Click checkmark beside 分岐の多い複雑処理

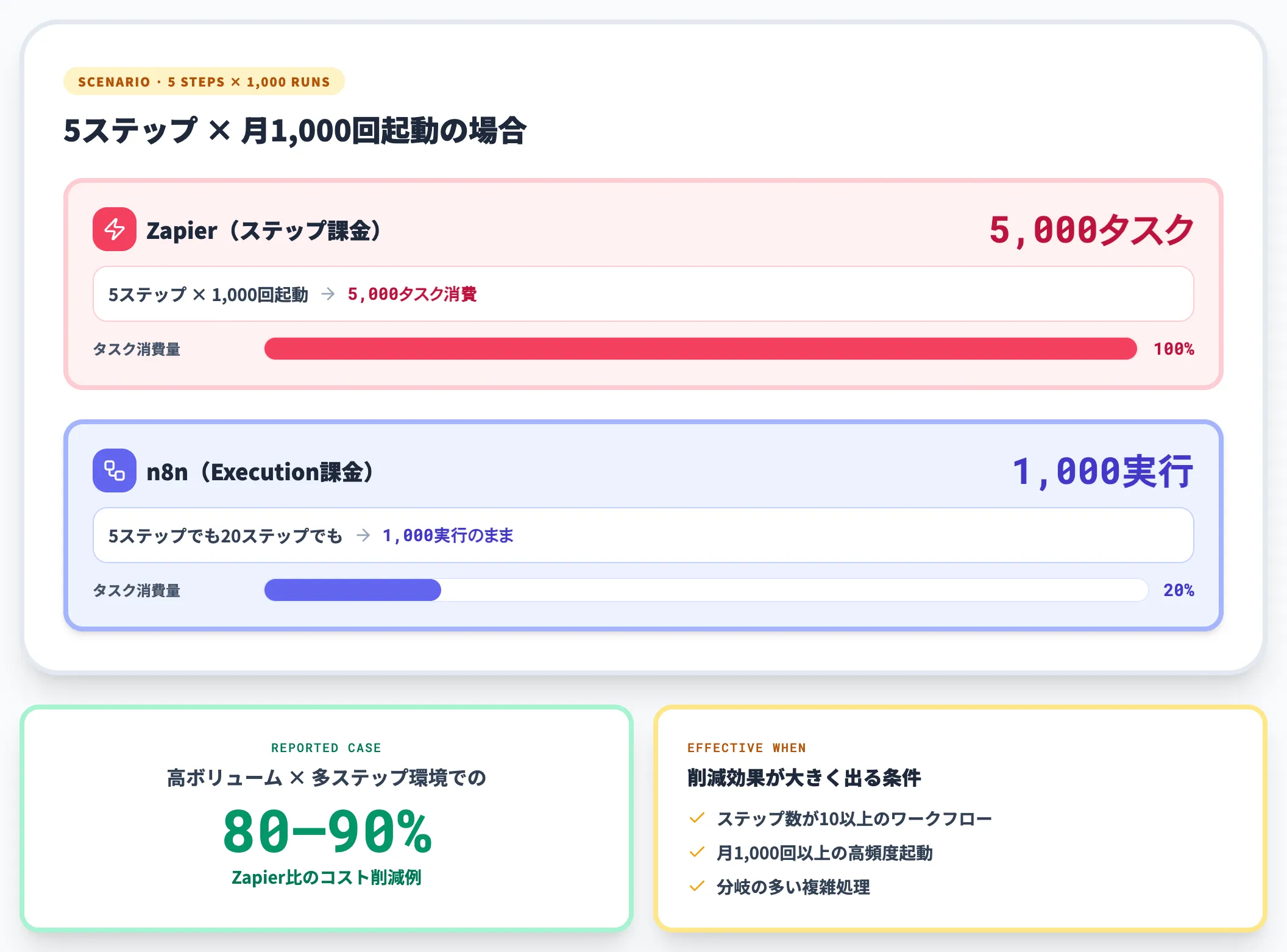tap(697, 886)
